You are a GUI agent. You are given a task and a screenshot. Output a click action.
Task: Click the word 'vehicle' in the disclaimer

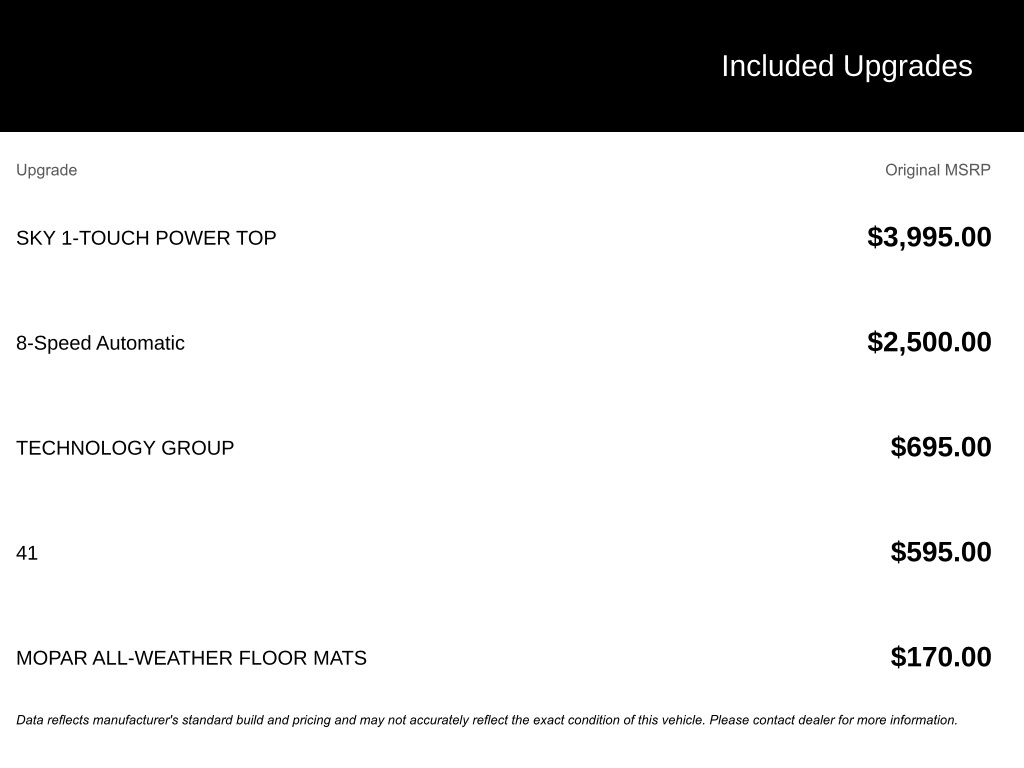click(x=681, y=720)
